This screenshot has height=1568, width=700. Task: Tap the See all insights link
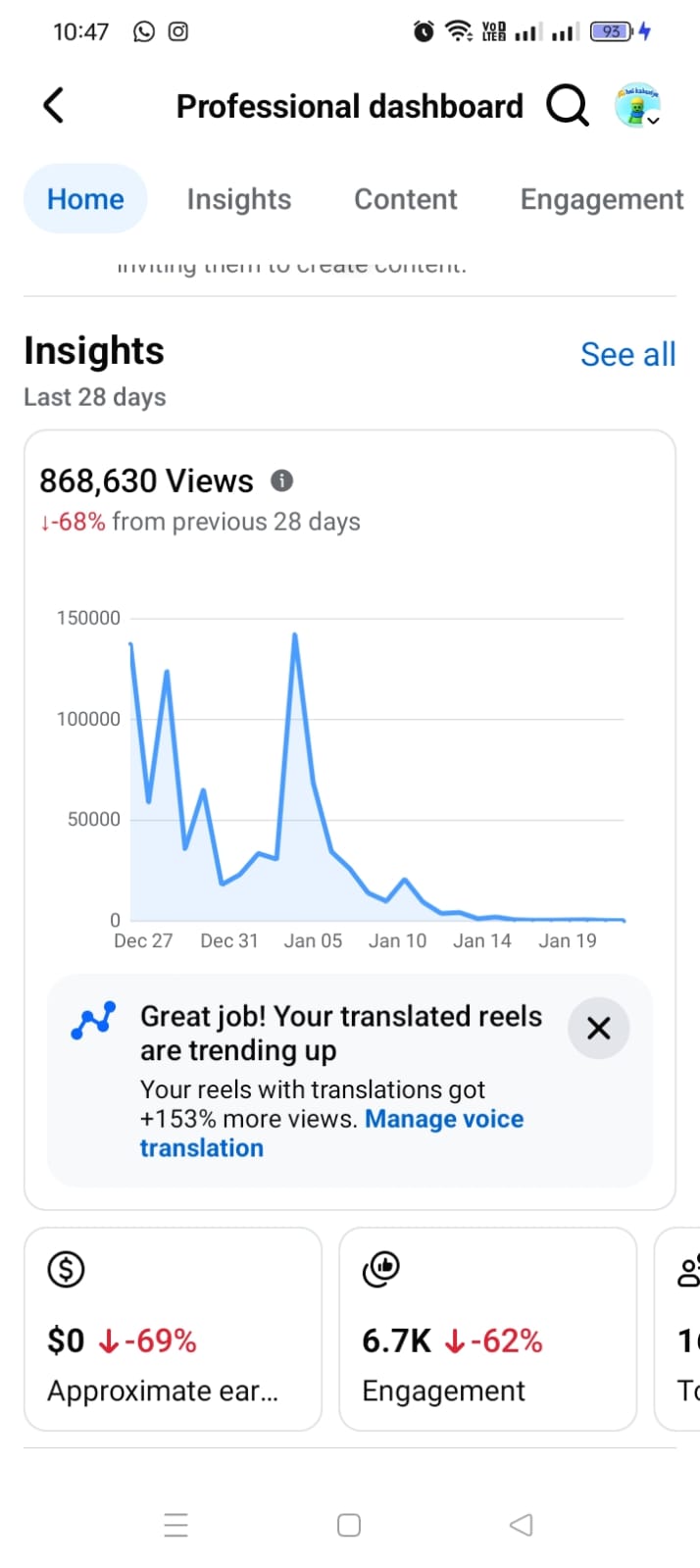[627, 354]
